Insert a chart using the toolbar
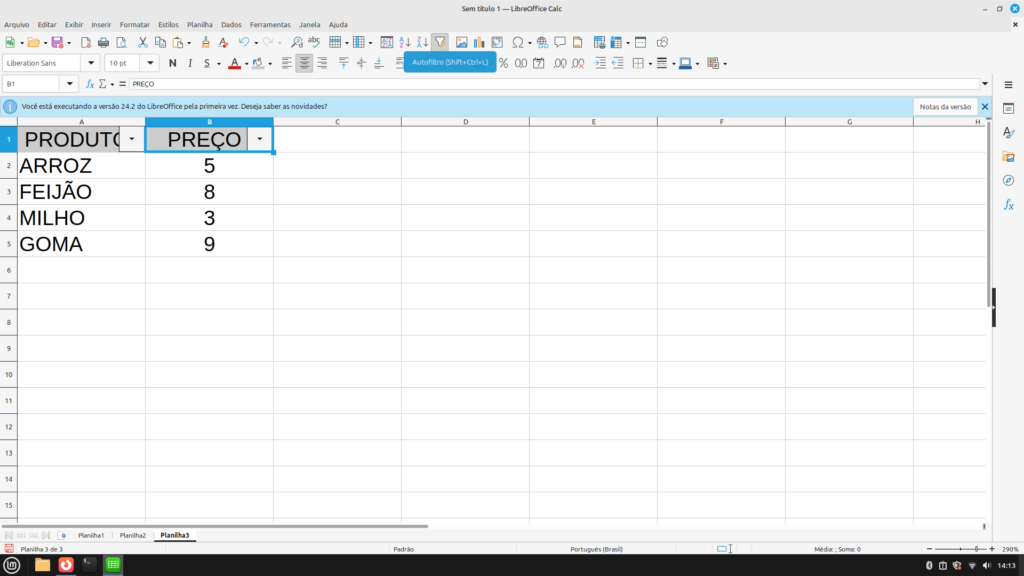 (479, 42)
